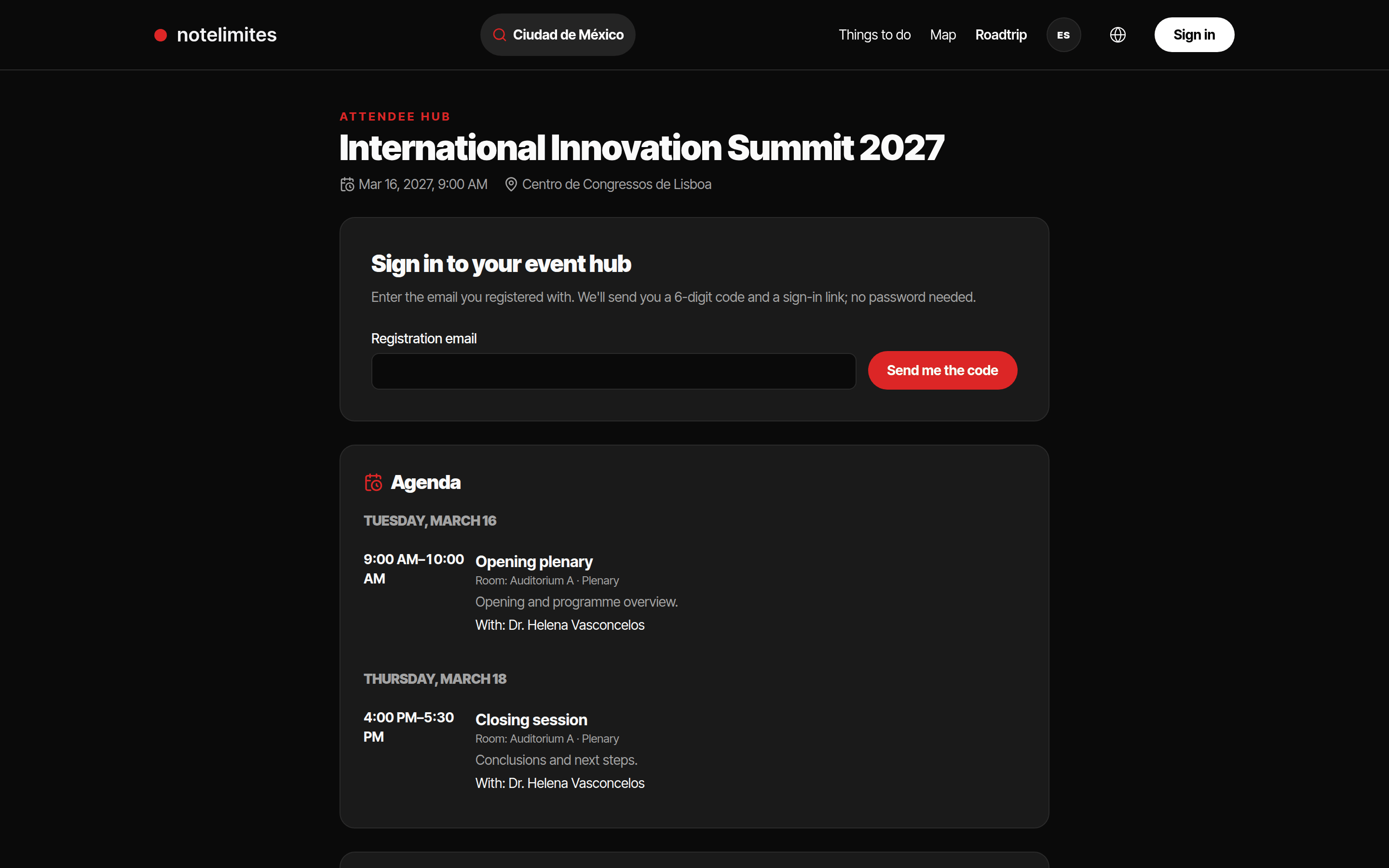Click Opening and programme overview description
The width and height of the screenshot is (1389, 868).
click(x=576, y=602)
